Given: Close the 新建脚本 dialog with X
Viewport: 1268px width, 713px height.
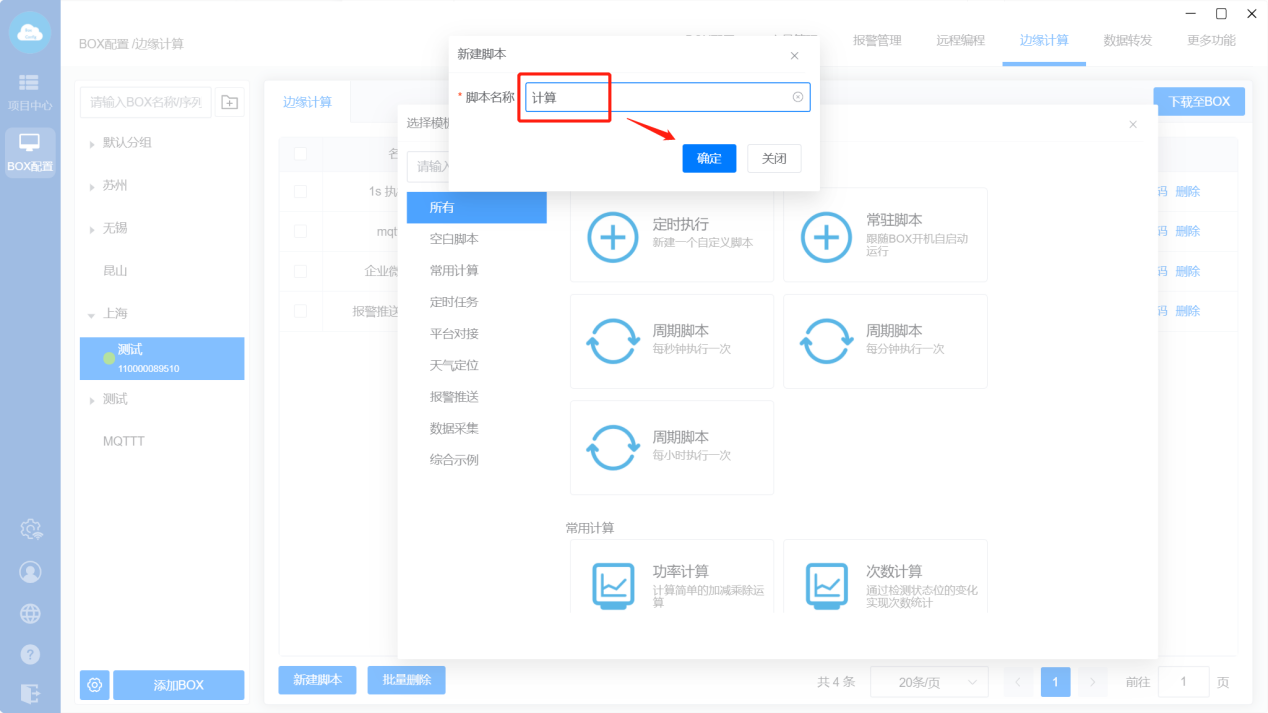Looking at the screenshot, I should coord(794,56).
